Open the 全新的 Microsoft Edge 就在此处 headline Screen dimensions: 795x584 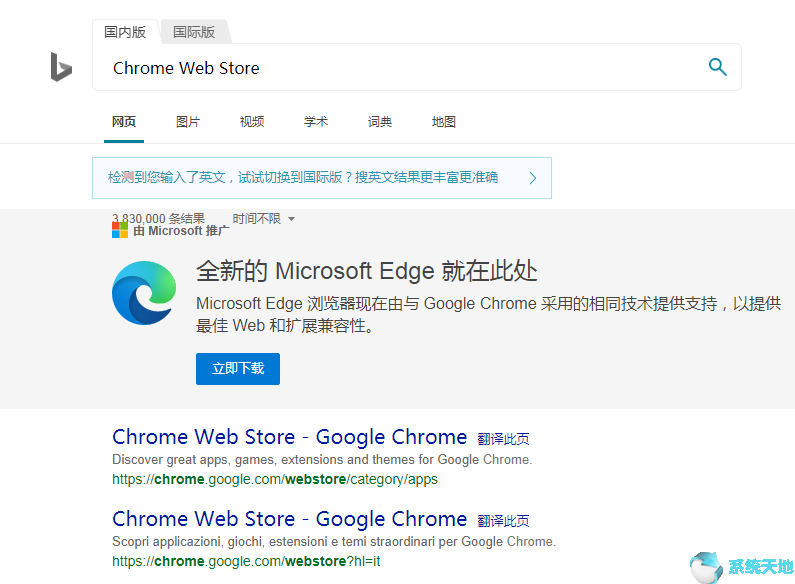367,271
